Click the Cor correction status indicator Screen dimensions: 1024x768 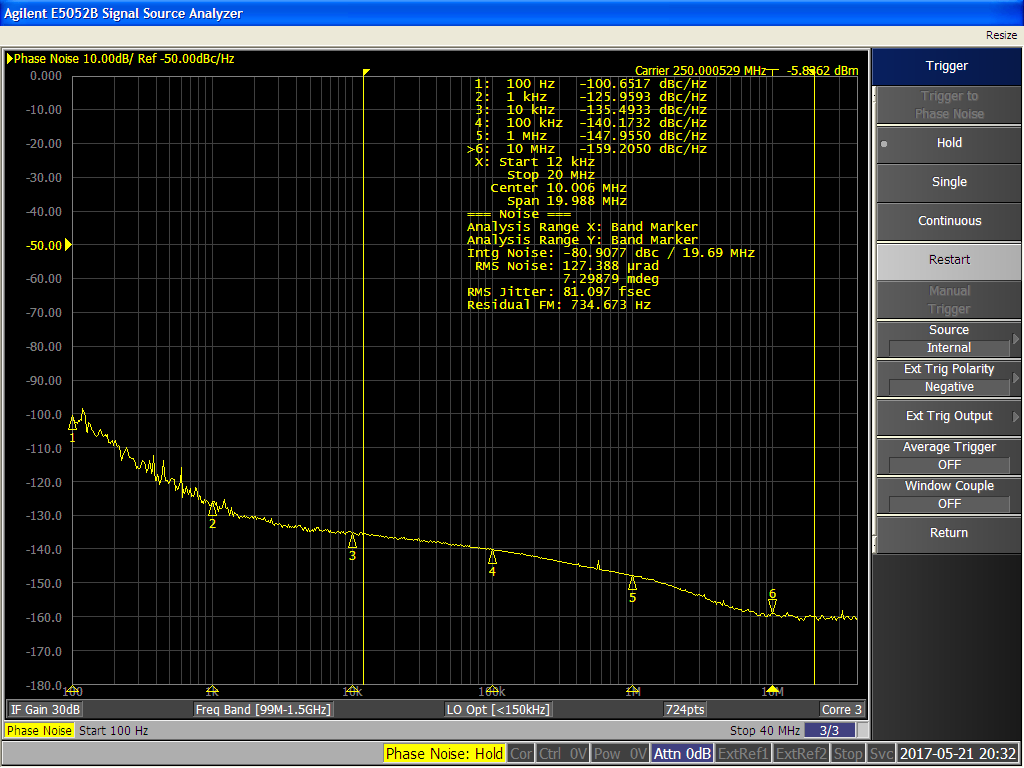click(x=520, y=754)
